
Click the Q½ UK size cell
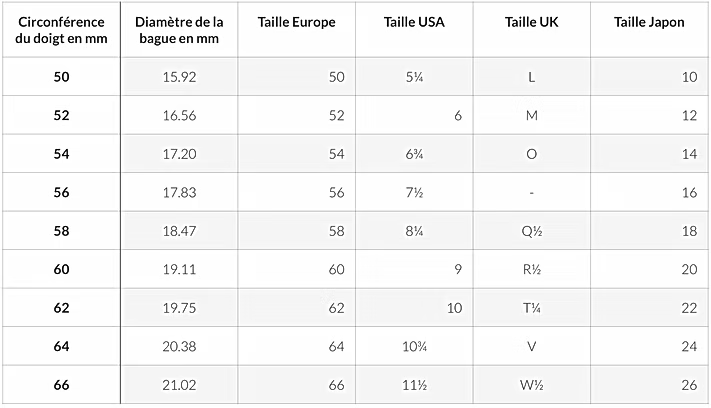point(531,231)
